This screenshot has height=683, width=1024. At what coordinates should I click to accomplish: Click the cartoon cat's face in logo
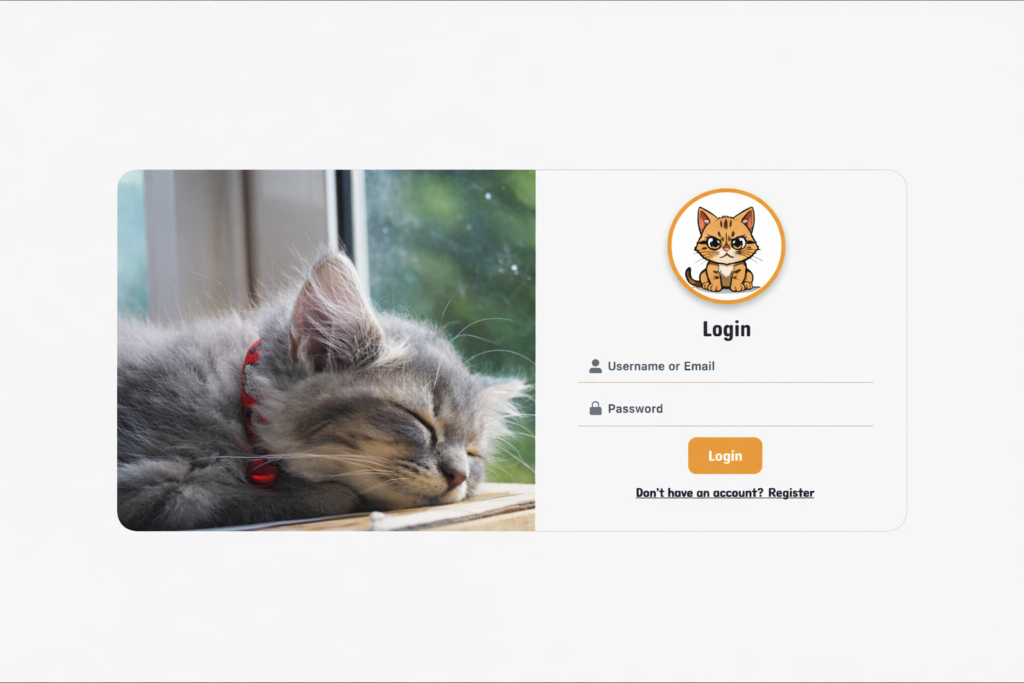tap(726, 242)
